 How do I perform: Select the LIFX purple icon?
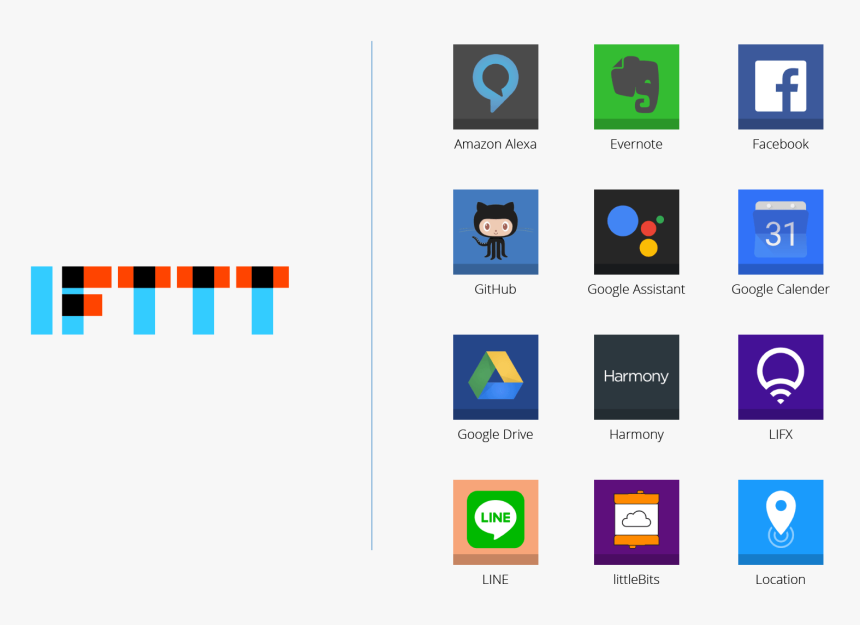pyautogui.click(x=780, y=377)
